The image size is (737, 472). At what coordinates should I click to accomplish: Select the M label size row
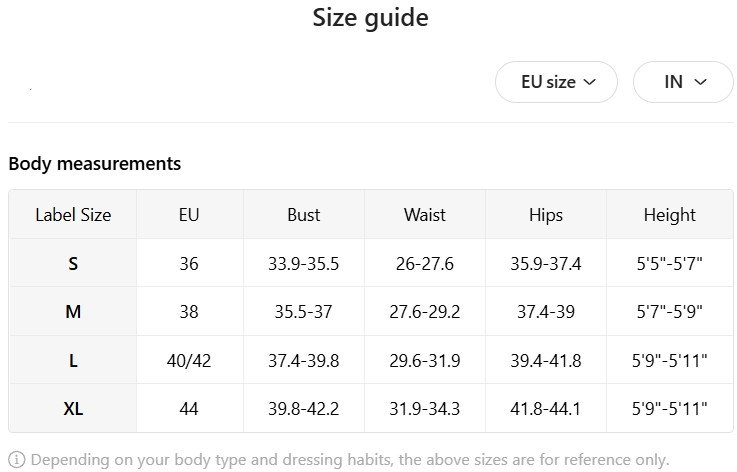click(x=73, y=312)
